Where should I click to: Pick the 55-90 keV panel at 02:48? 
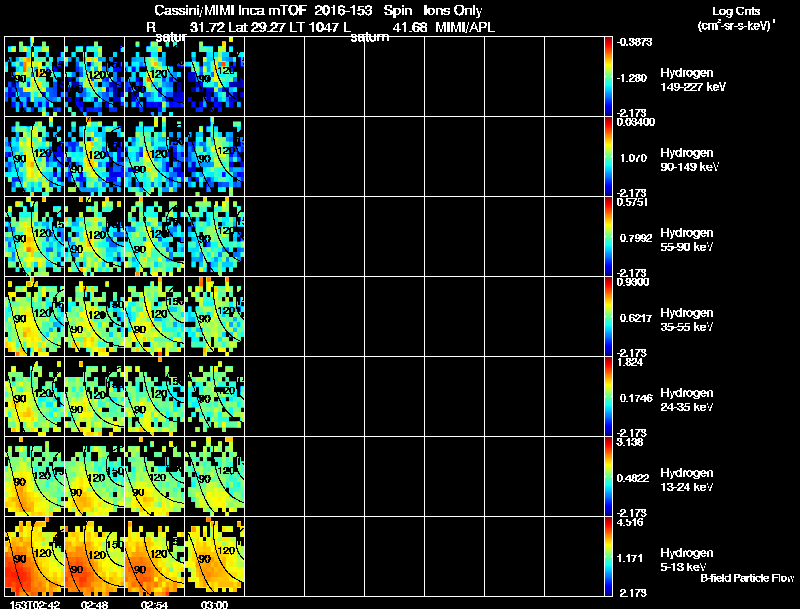coord(94,237)
